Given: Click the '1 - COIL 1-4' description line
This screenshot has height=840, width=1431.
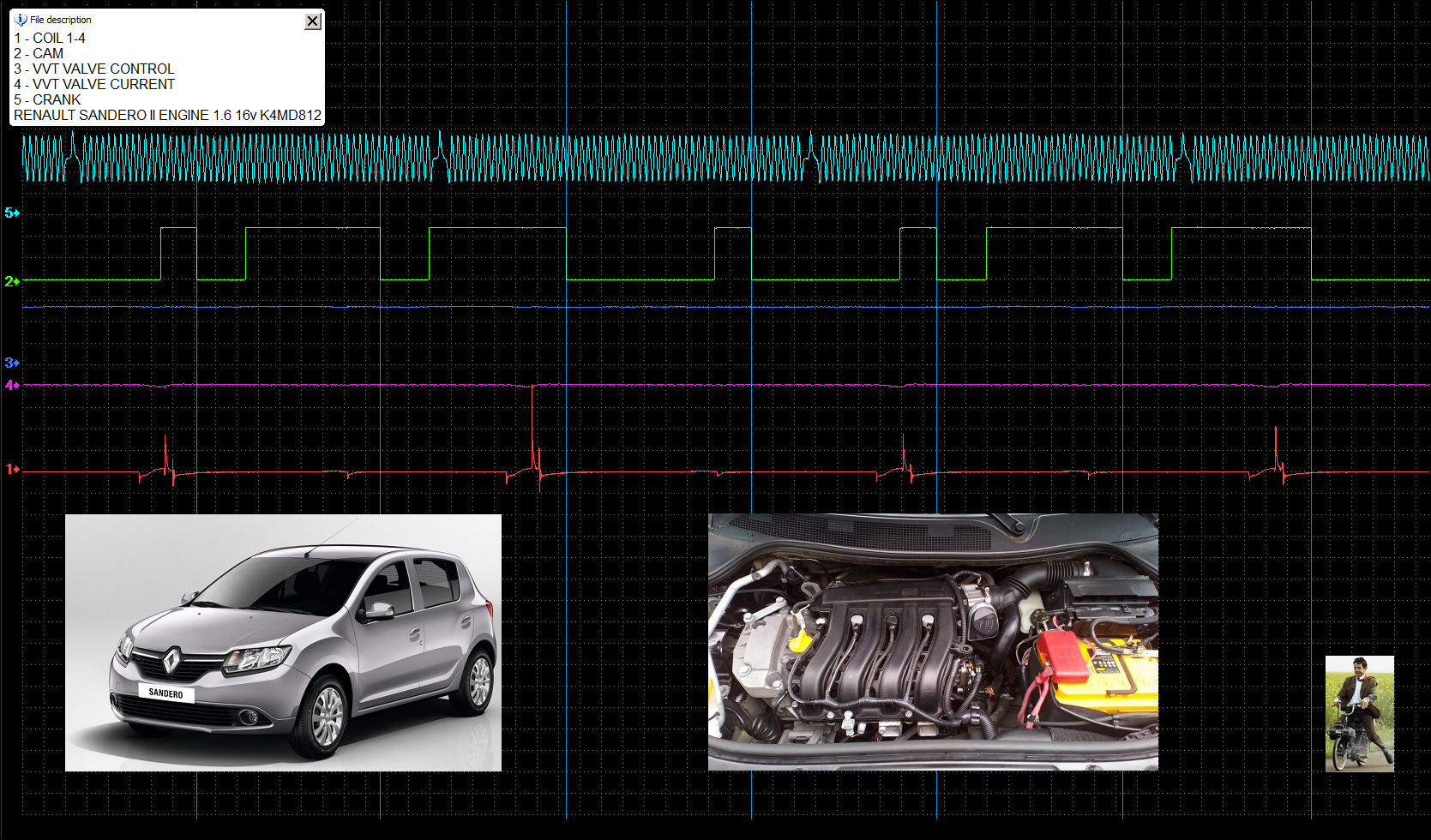Looking at the screenshot, I should point(50,38).
